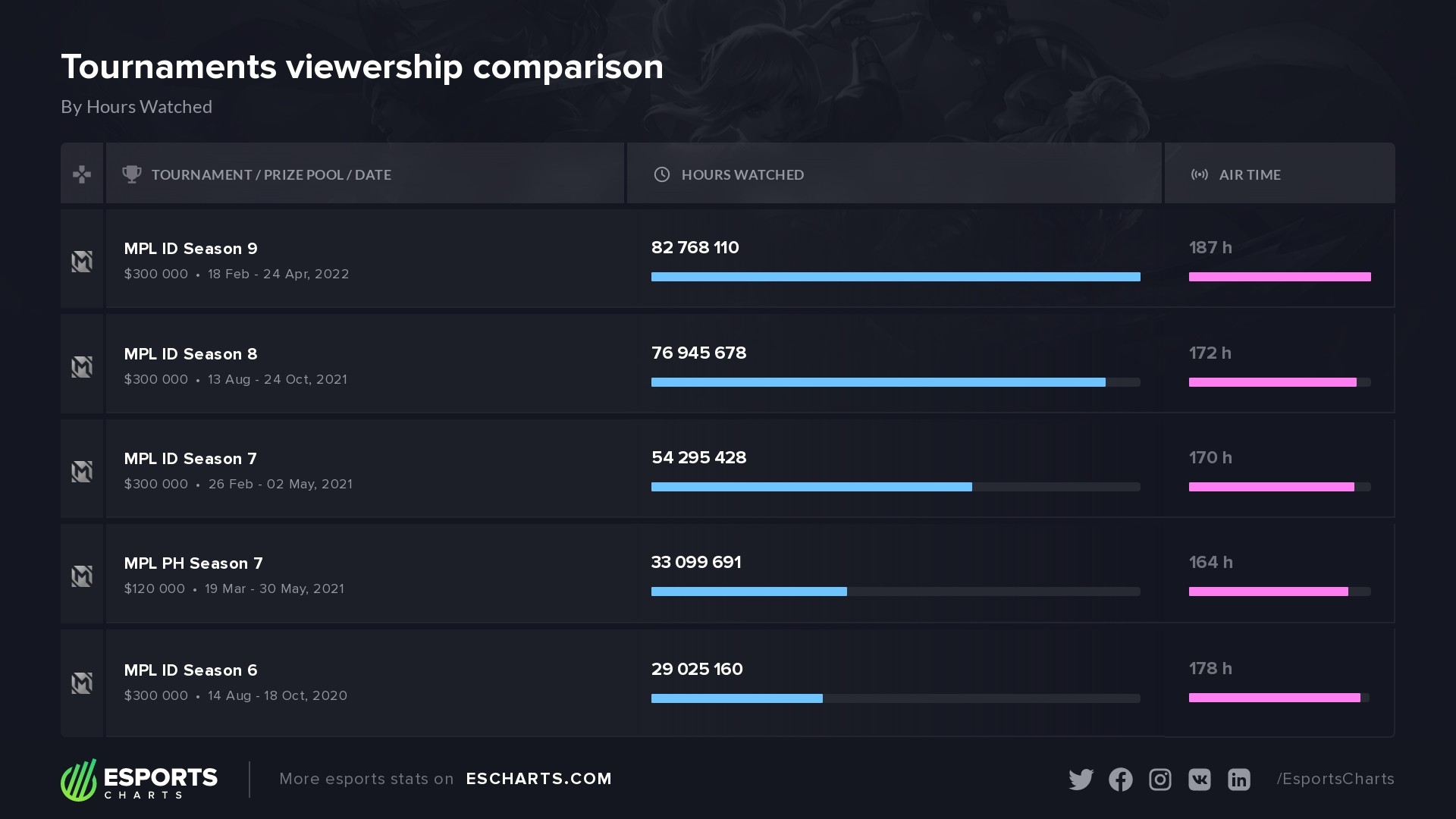Click the MPL PH Season 7 game icon
The height and width of the screenshot is (819, 1456).
click(x=82, y=576)
